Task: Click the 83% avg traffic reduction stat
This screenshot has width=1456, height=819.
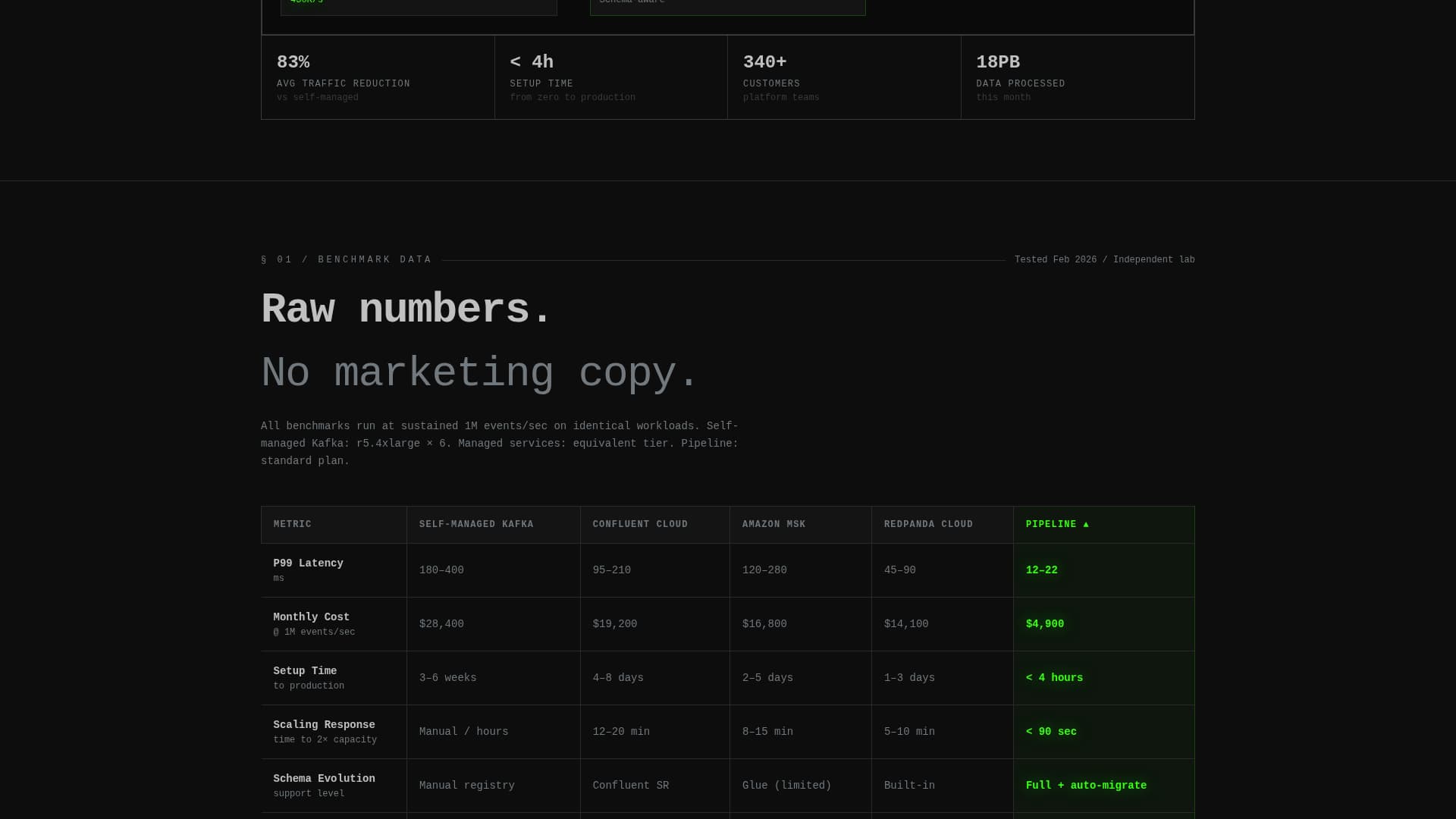Action: pos(378,77)
